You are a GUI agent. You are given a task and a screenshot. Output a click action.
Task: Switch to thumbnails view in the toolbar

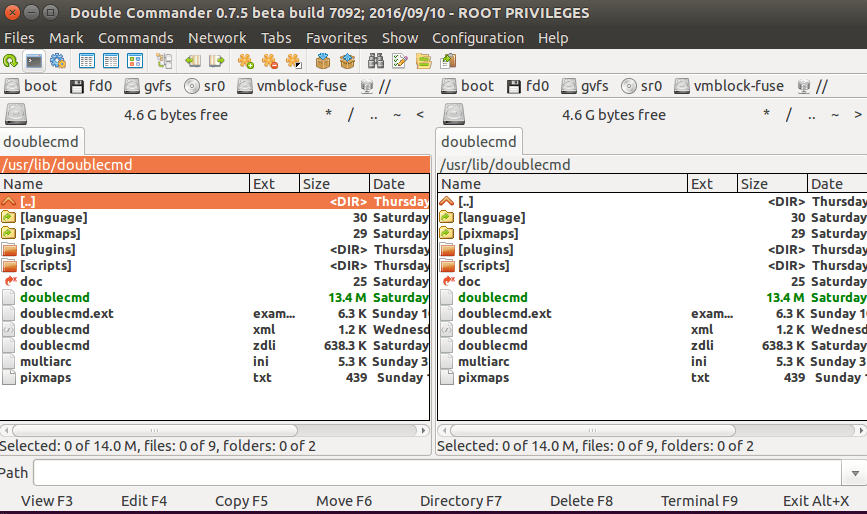click(x=133, y=61)
